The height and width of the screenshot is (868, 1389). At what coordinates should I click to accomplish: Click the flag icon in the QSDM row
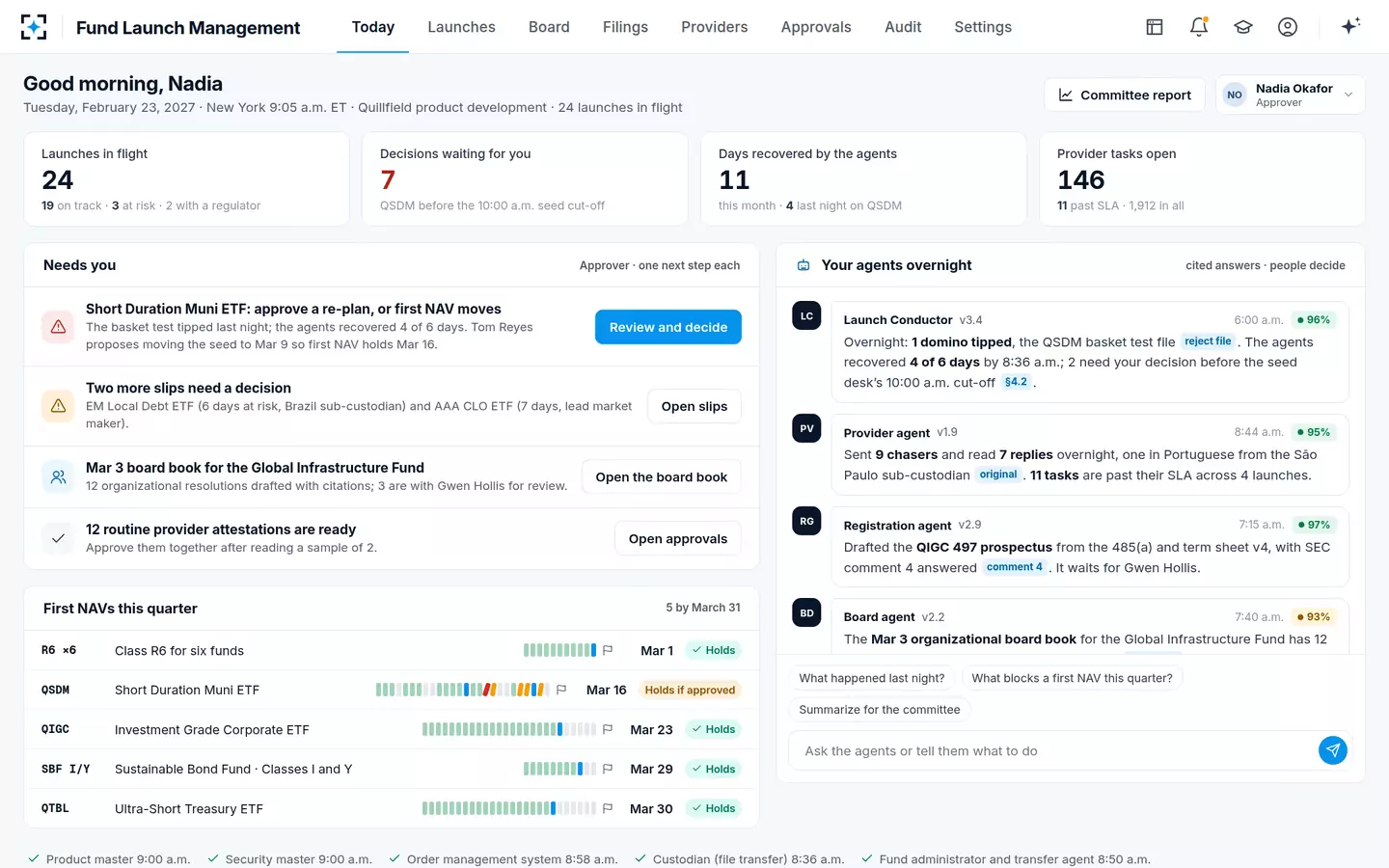(x=561, y=690)
